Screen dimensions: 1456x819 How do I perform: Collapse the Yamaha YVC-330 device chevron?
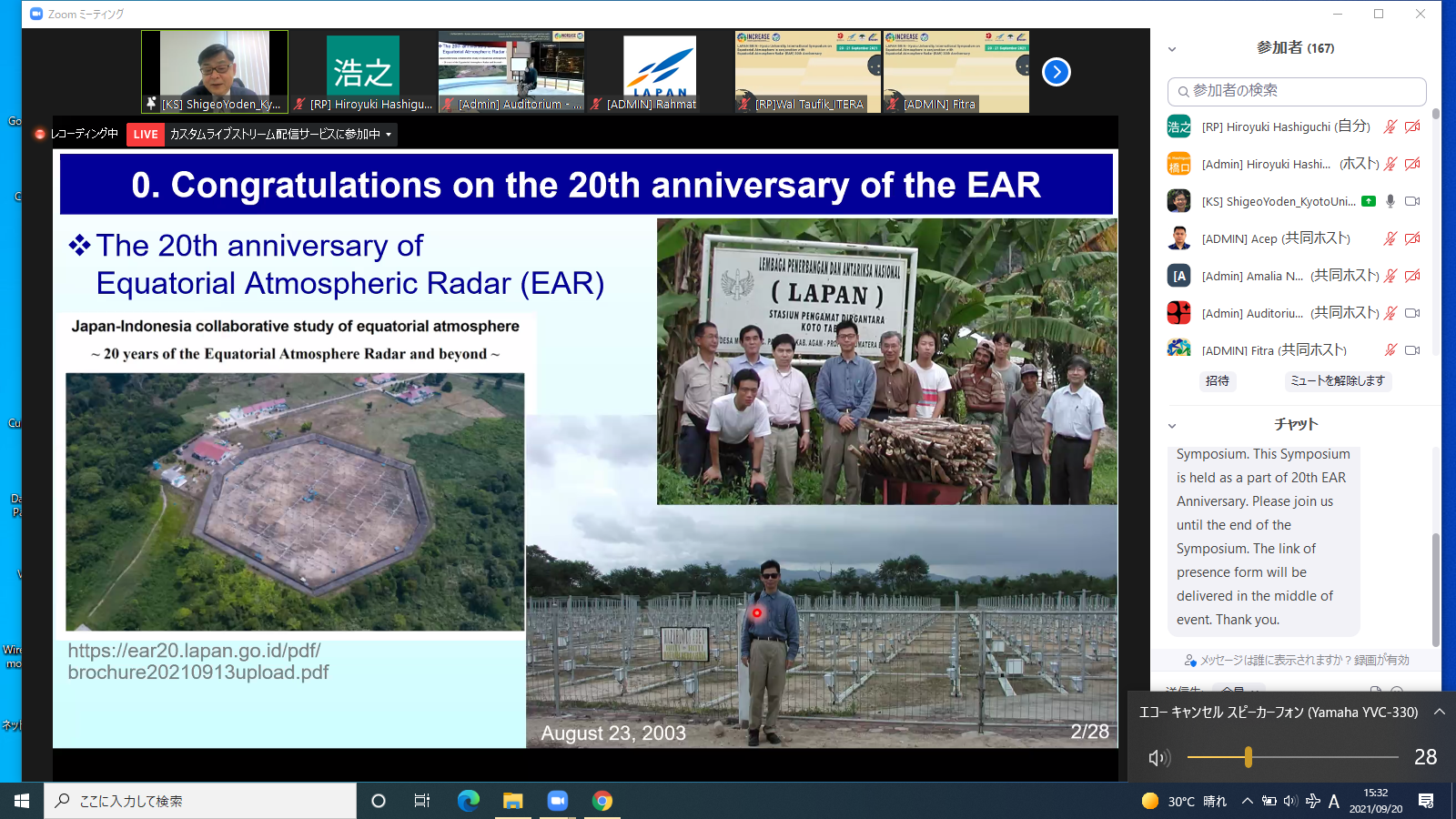pos(1440,712)
